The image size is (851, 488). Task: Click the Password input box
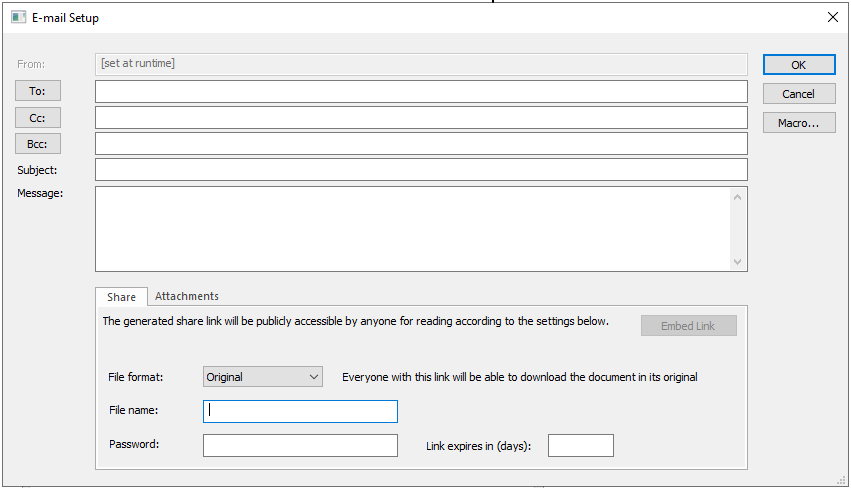click(x=300, y=446)
